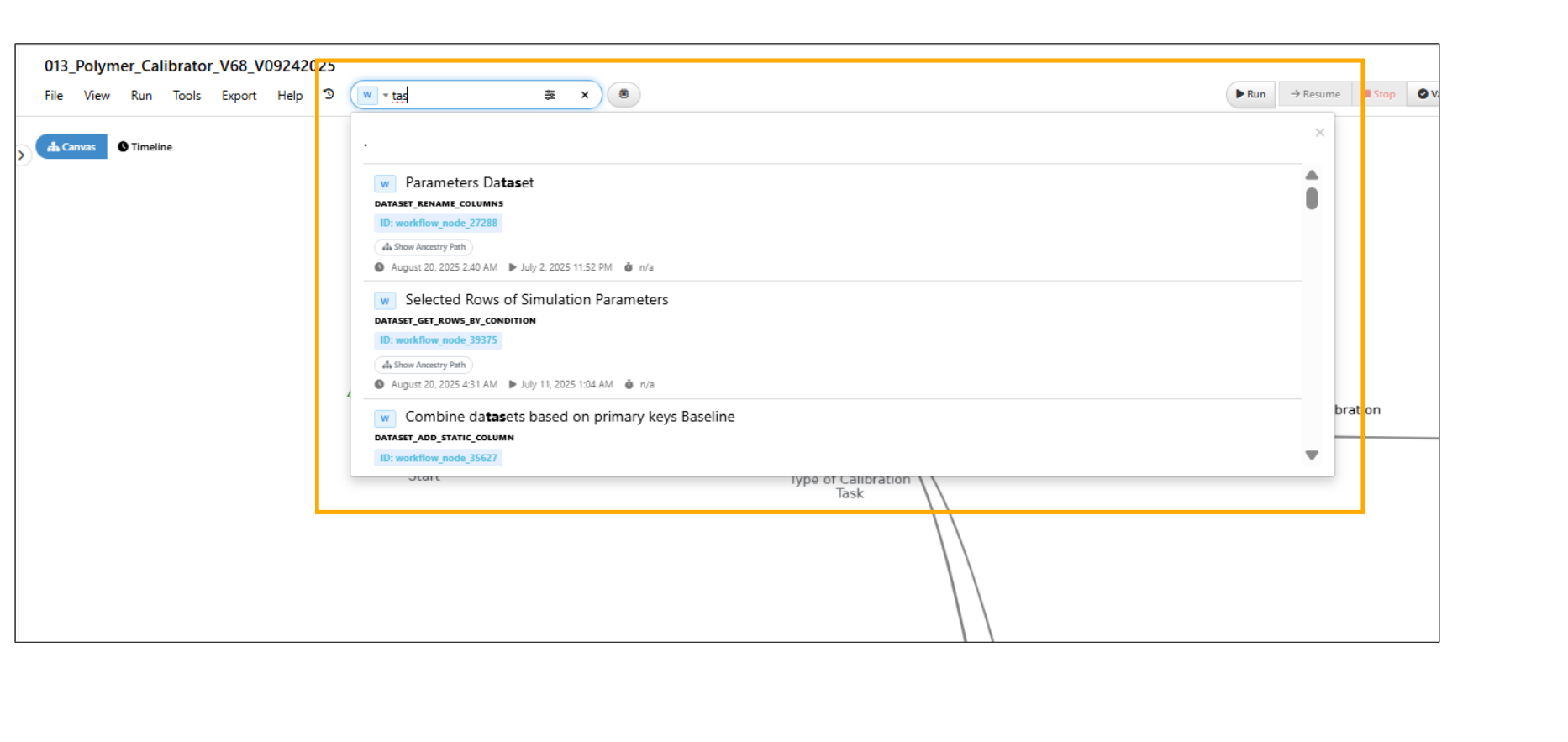Click W icon beside Selected Rows result
Screen dimensions: 1568x742
tap(385, 301)
